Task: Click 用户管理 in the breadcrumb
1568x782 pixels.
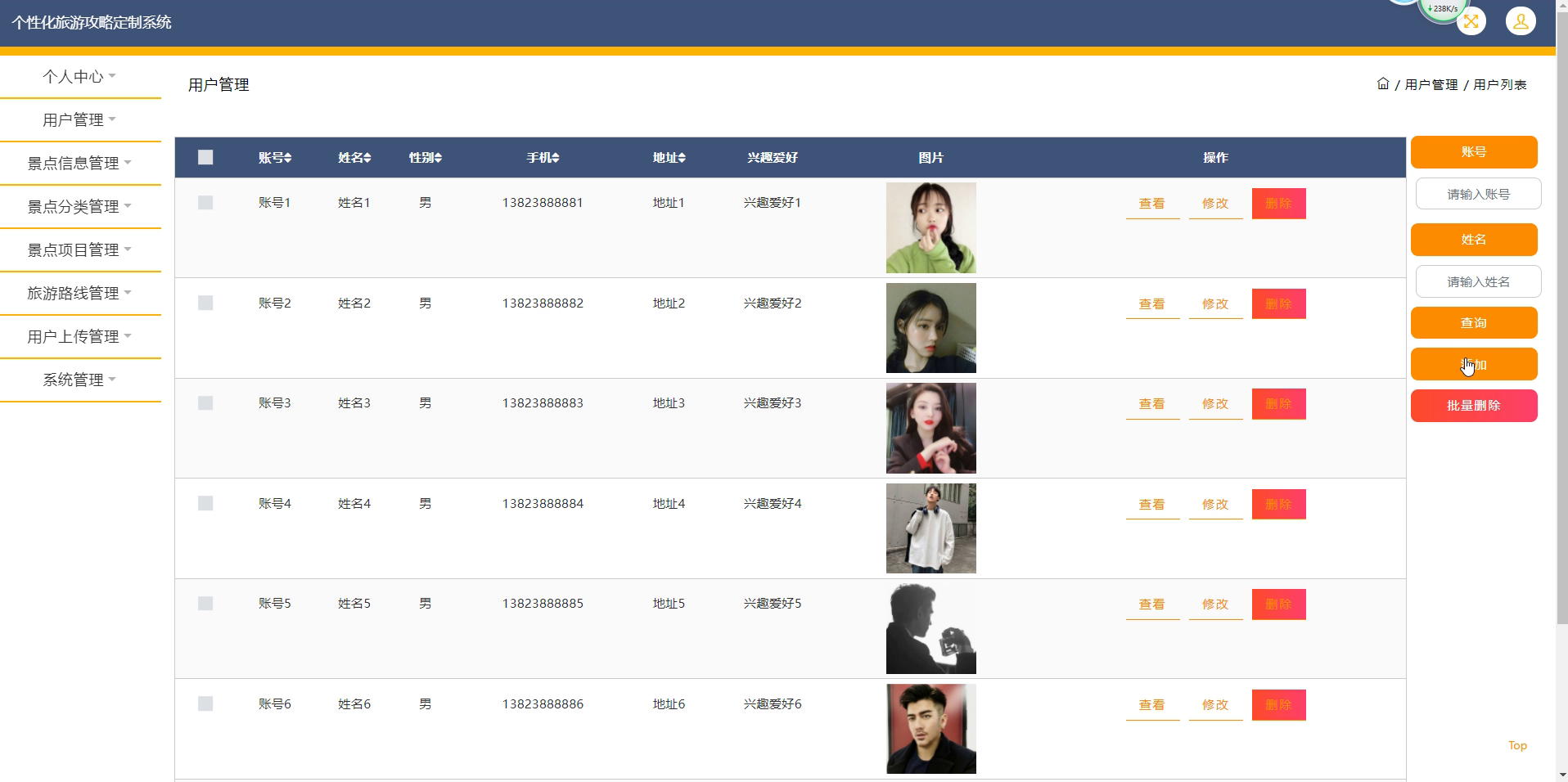Action: pos(1431,85)
